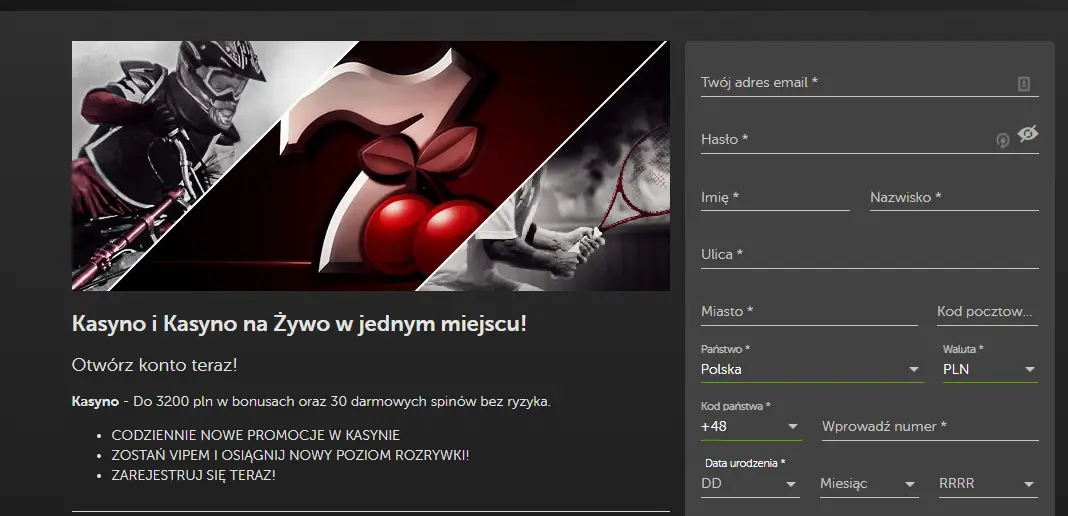
Task: Click the heading Kasyno i Kasyno na Żywo
Action: pos(299,324)
